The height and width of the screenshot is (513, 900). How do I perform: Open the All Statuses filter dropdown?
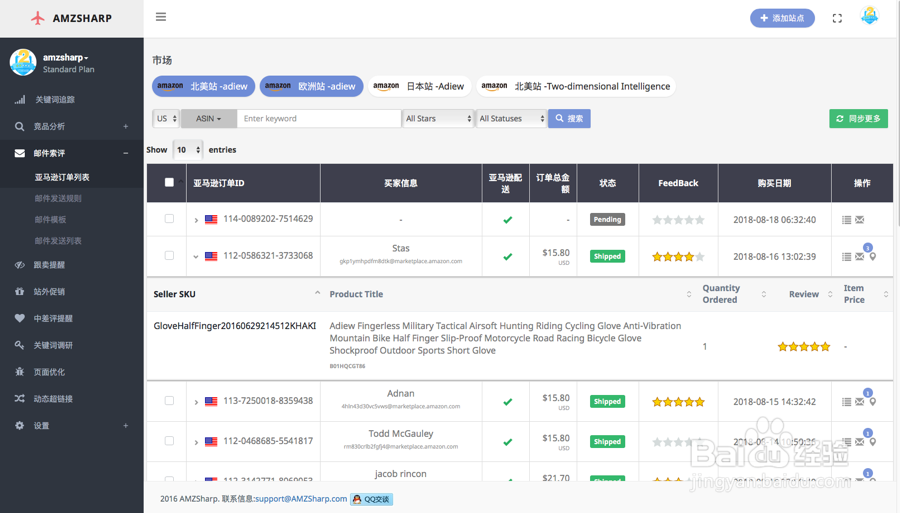coord(511,118)
